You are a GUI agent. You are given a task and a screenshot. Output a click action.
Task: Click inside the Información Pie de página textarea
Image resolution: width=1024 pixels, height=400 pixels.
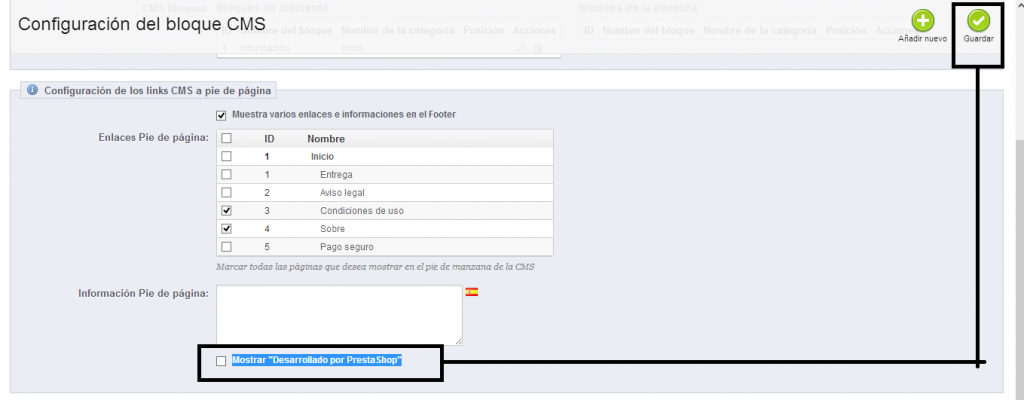(x=339, y=315)
